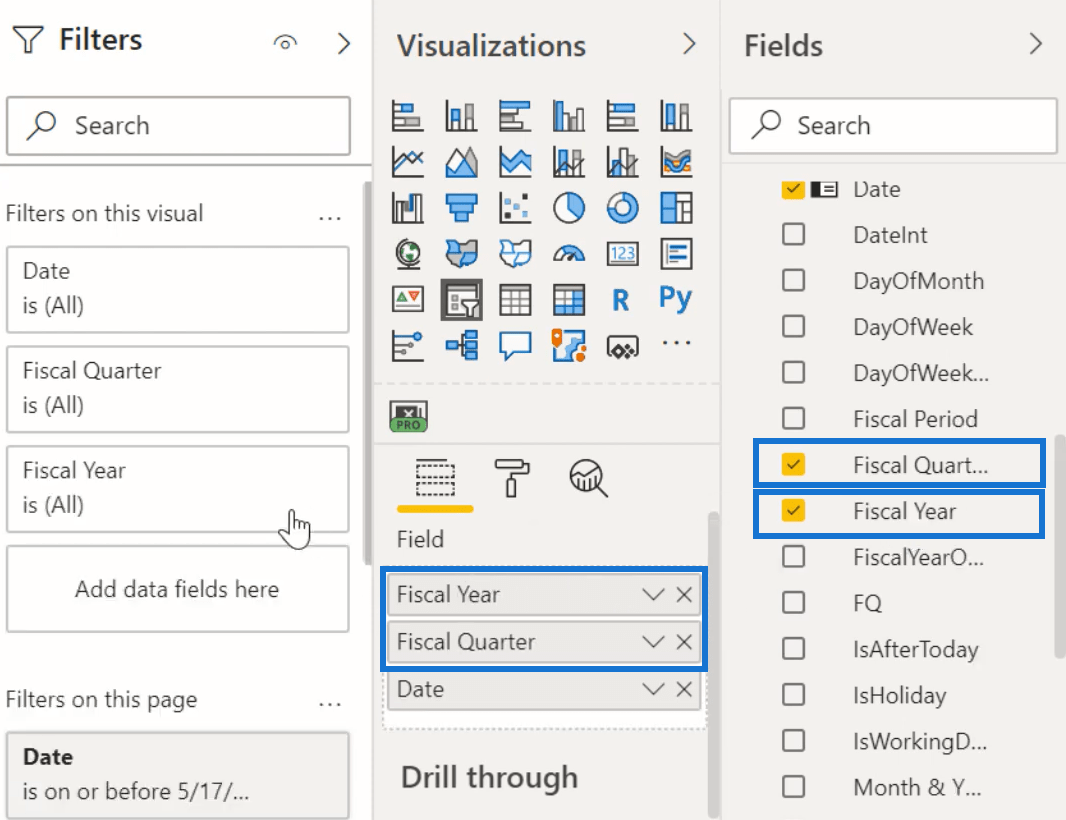Select the KPI visual

coord(407,299)
